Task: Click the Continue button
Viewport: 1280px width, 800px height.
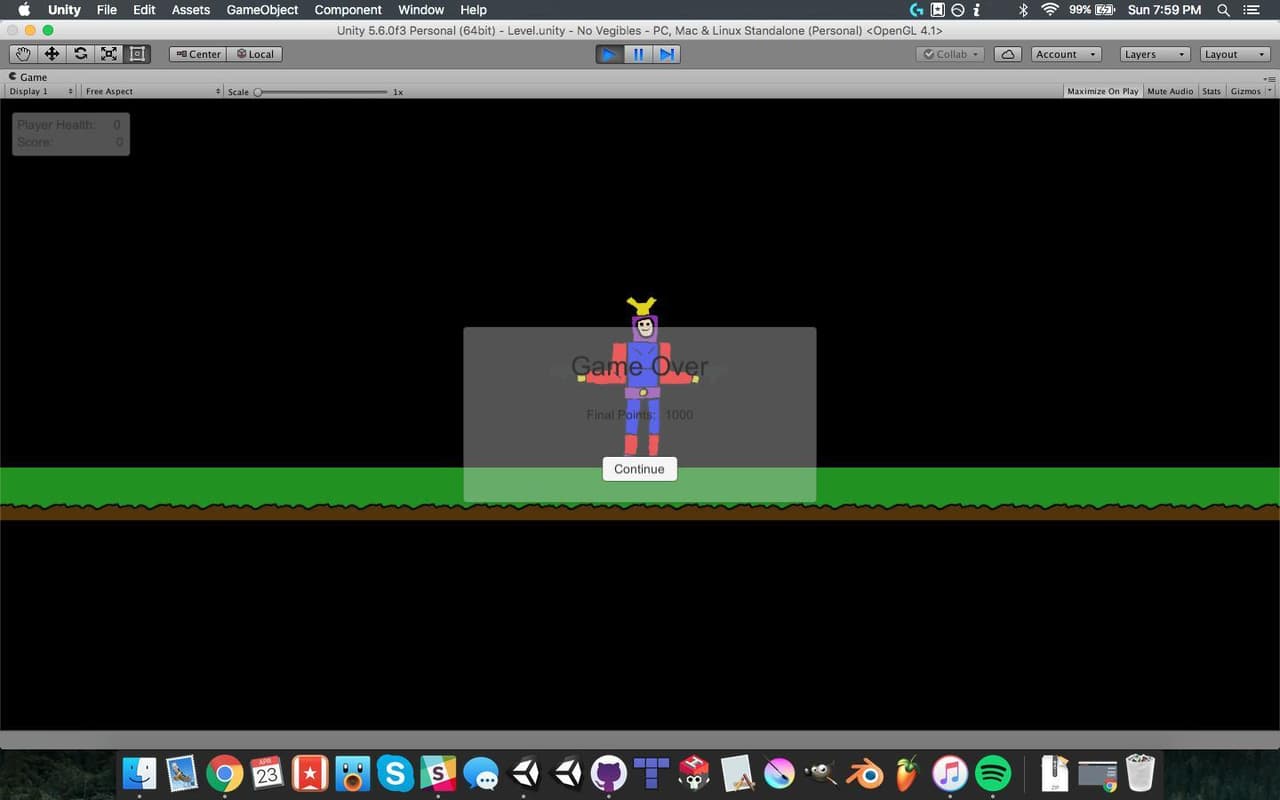Action: click(640, 469)
